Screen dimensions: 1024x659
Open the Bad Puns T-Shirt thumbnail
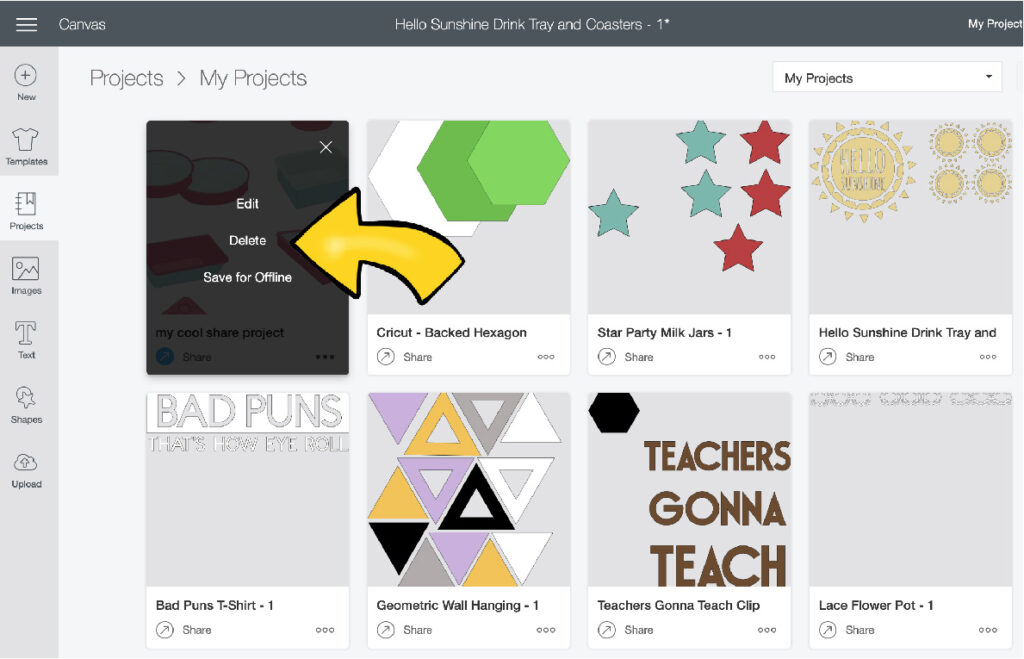248,489
